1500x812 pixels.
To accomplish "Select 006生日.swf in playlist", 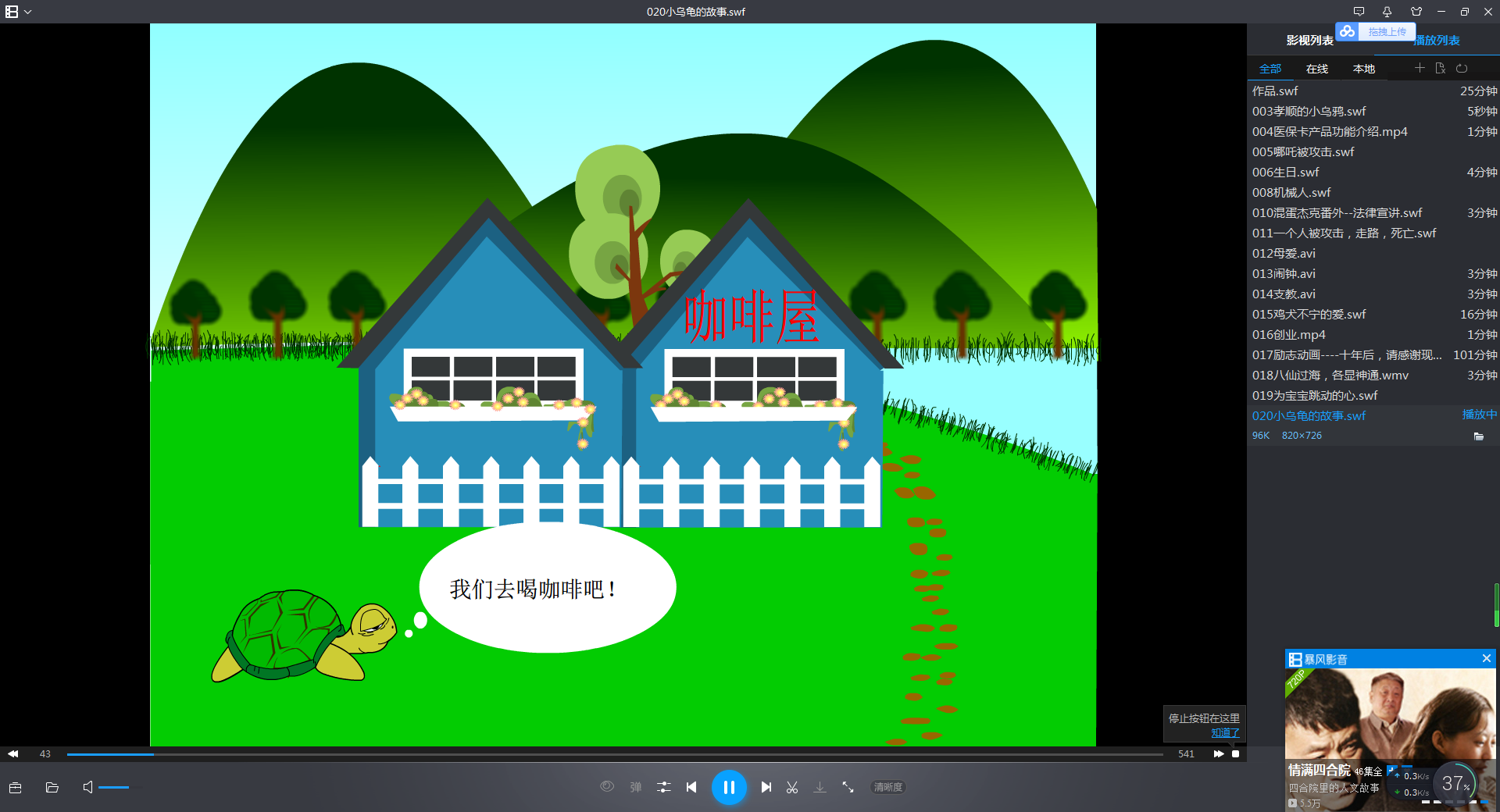I will click(1373, 173).
